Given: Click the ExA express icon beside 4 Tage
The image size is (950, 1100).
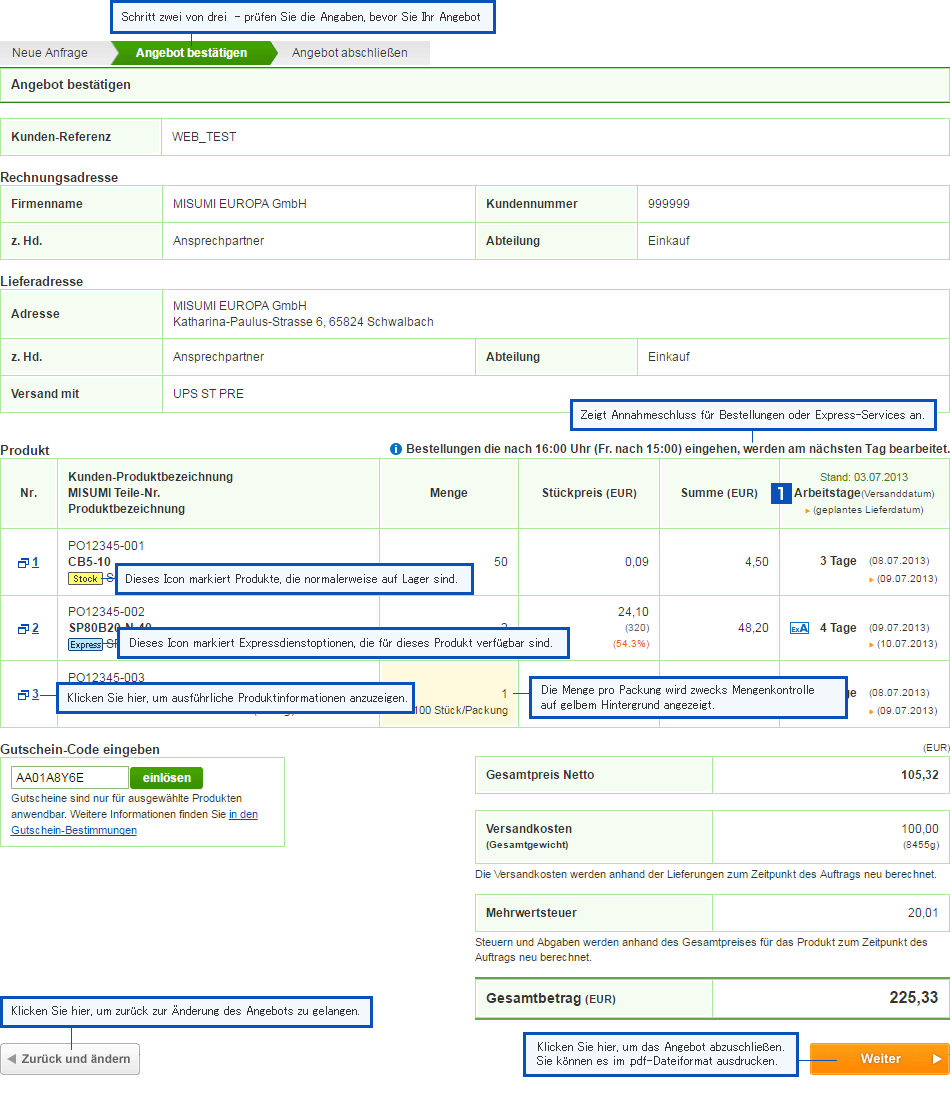Looking at the screenshot, I should click(x=799, y=628).
